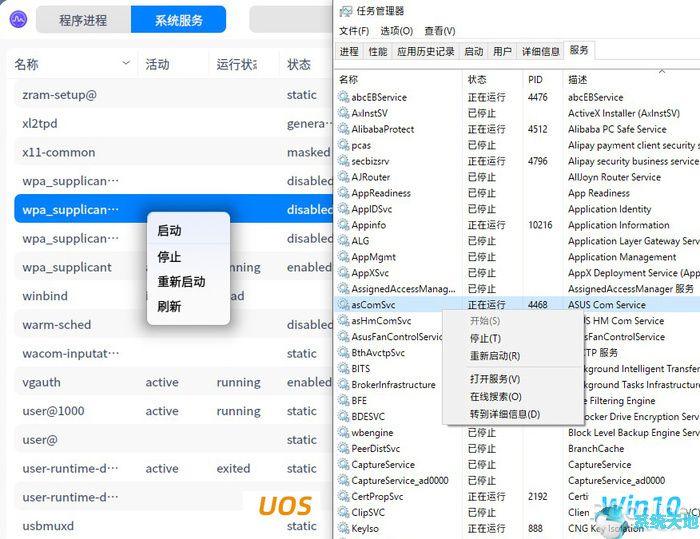Select the secbizsrv service name

coord(370,161)
